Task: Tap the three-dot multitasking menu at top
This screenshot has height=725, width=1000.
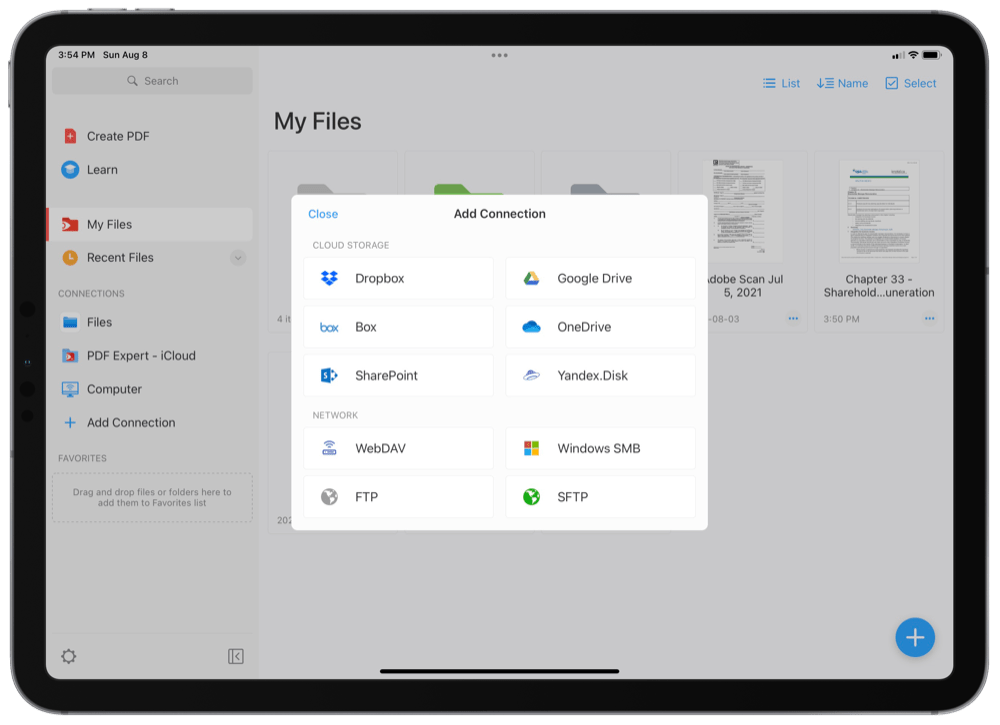Action: [499, 55]
